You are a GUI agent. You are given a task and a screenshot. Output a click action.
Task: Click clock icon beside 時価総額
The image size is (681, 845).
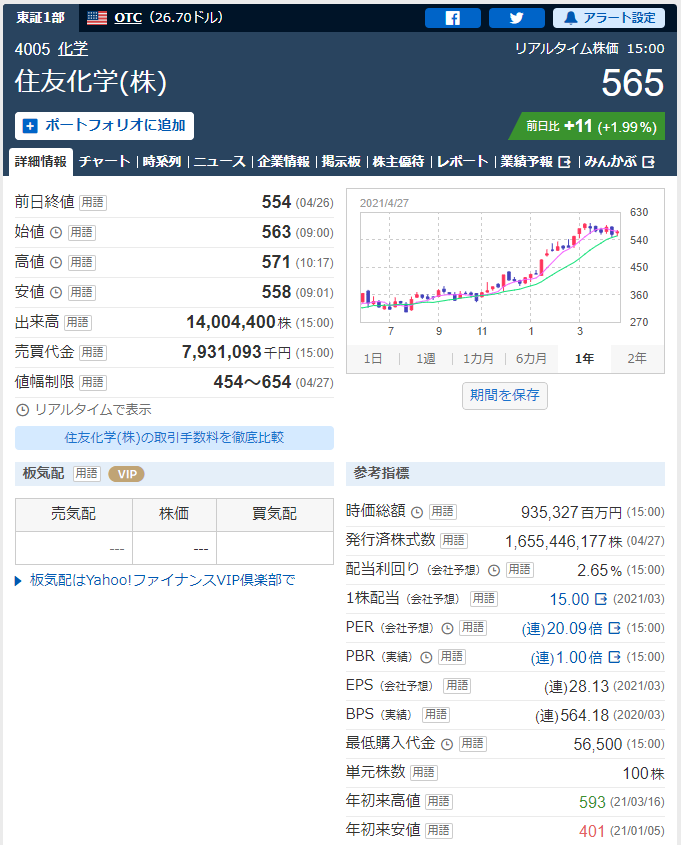point(417,512)
